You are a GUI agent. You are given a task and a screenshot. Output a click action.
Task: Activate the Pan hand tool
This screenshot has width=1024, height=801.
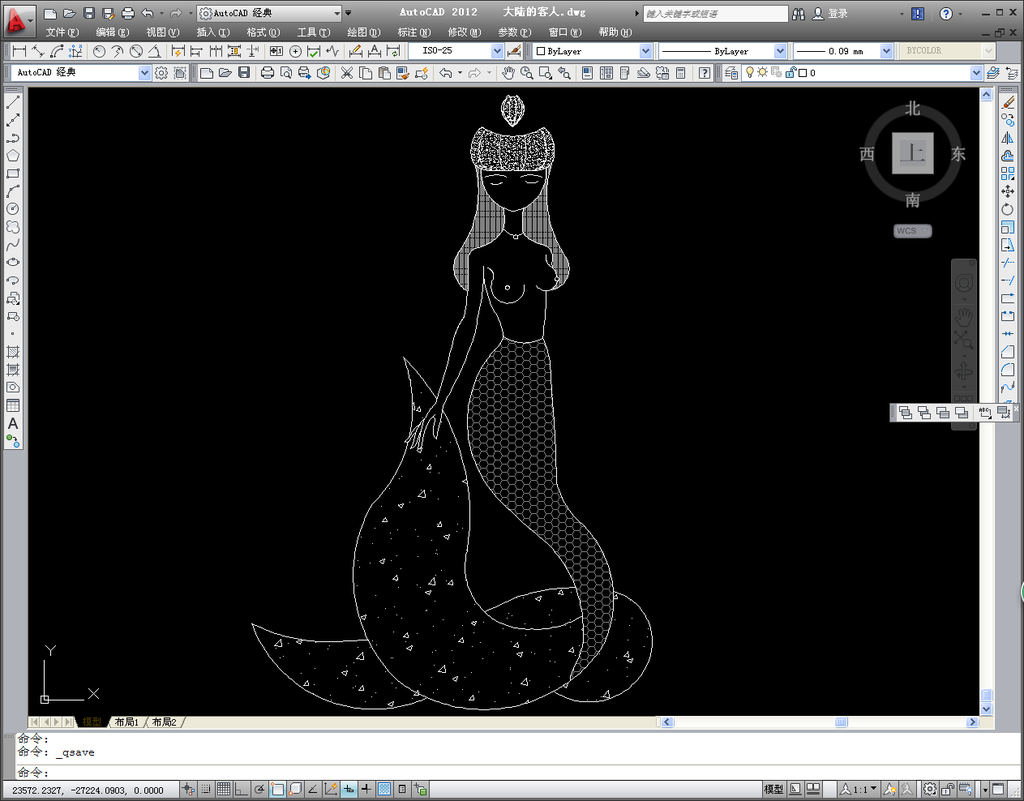(508, 73)
